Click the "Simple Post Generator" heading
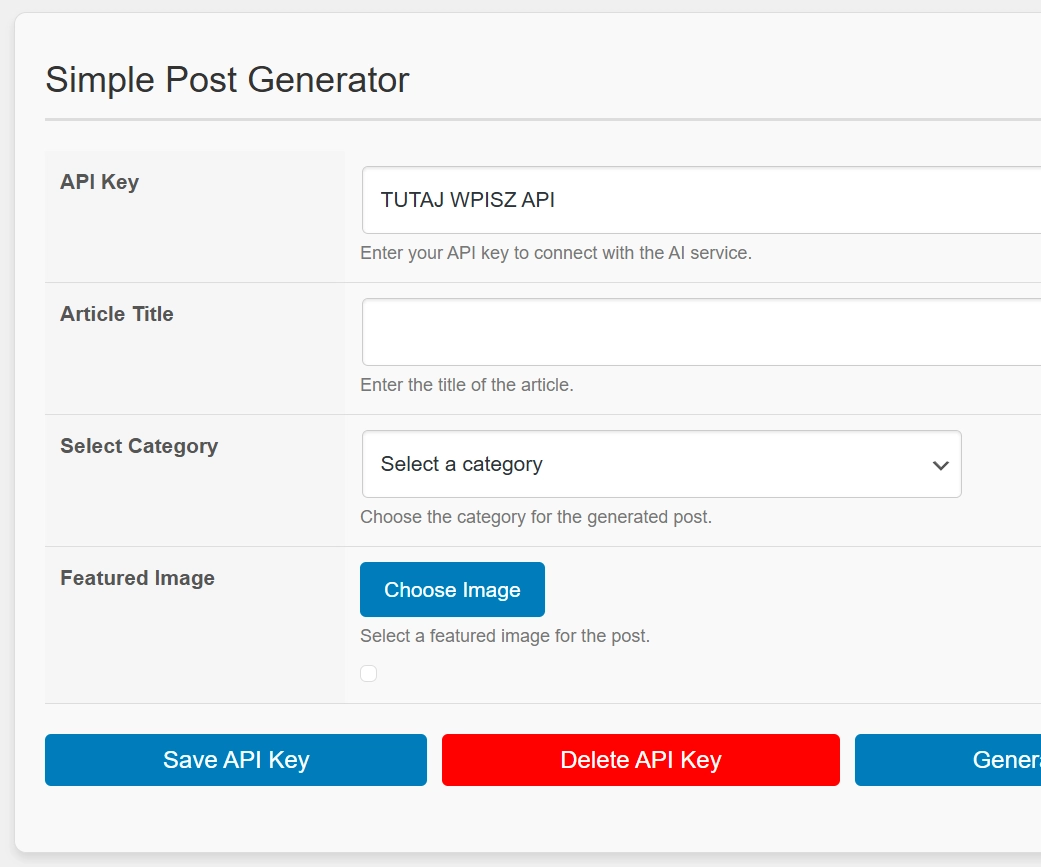The height and width of the screenshot is (867, 1041). (x=227, y=79)
